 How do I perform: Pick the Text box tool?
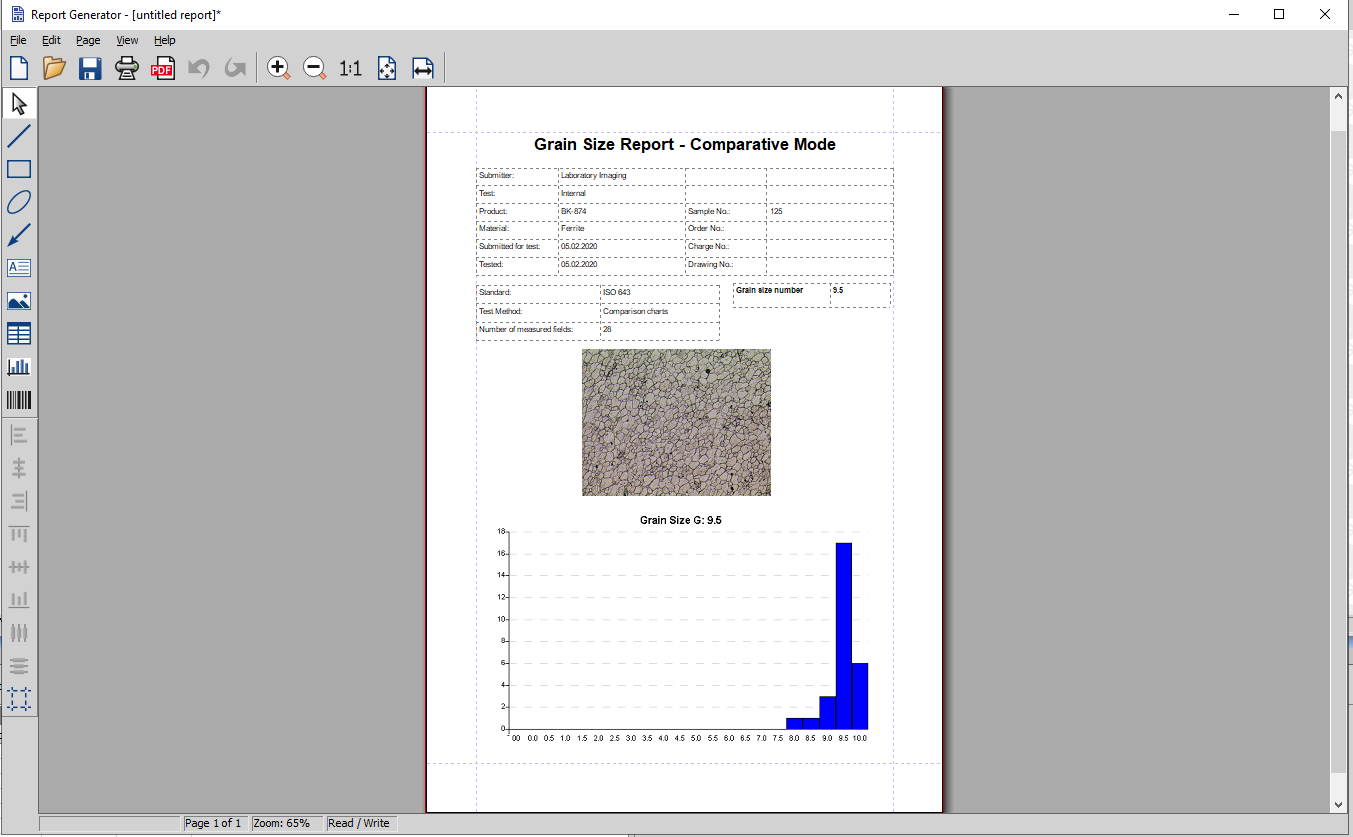(19, 268)
